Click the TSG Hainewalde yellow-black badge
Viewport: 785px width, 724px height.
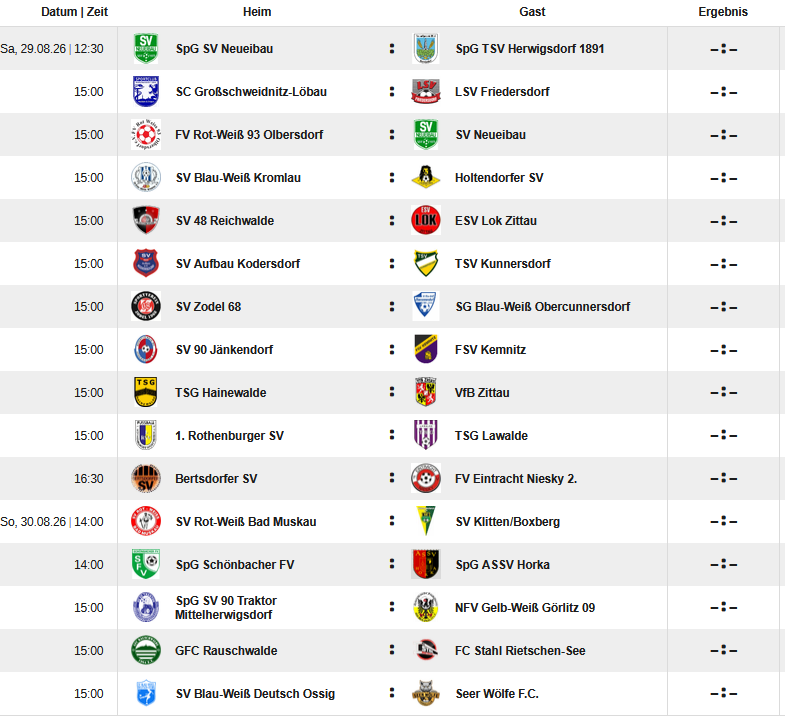(146, 392)
